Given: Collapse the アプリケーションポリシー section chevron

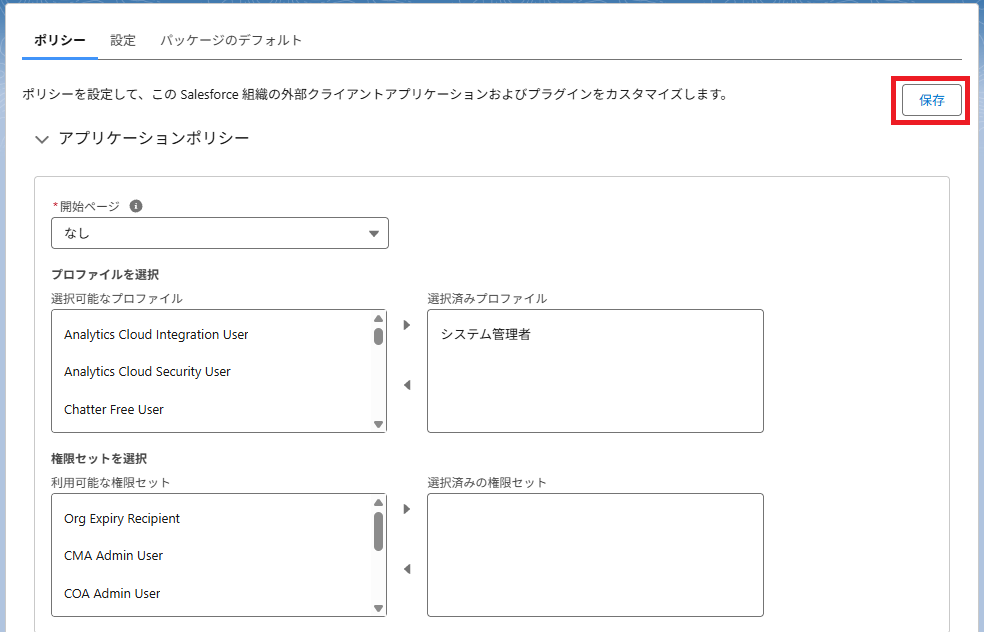Looking at the screenshot, I should 42,139.
